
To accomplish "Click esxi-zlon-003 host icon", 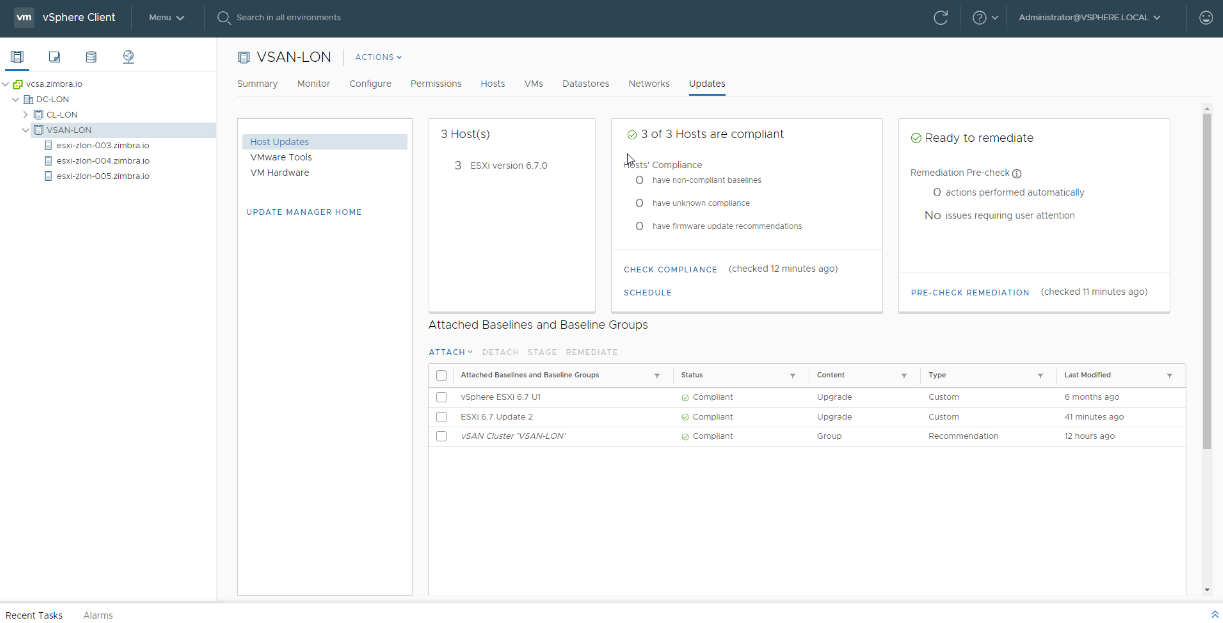I will tap(48, 145).
